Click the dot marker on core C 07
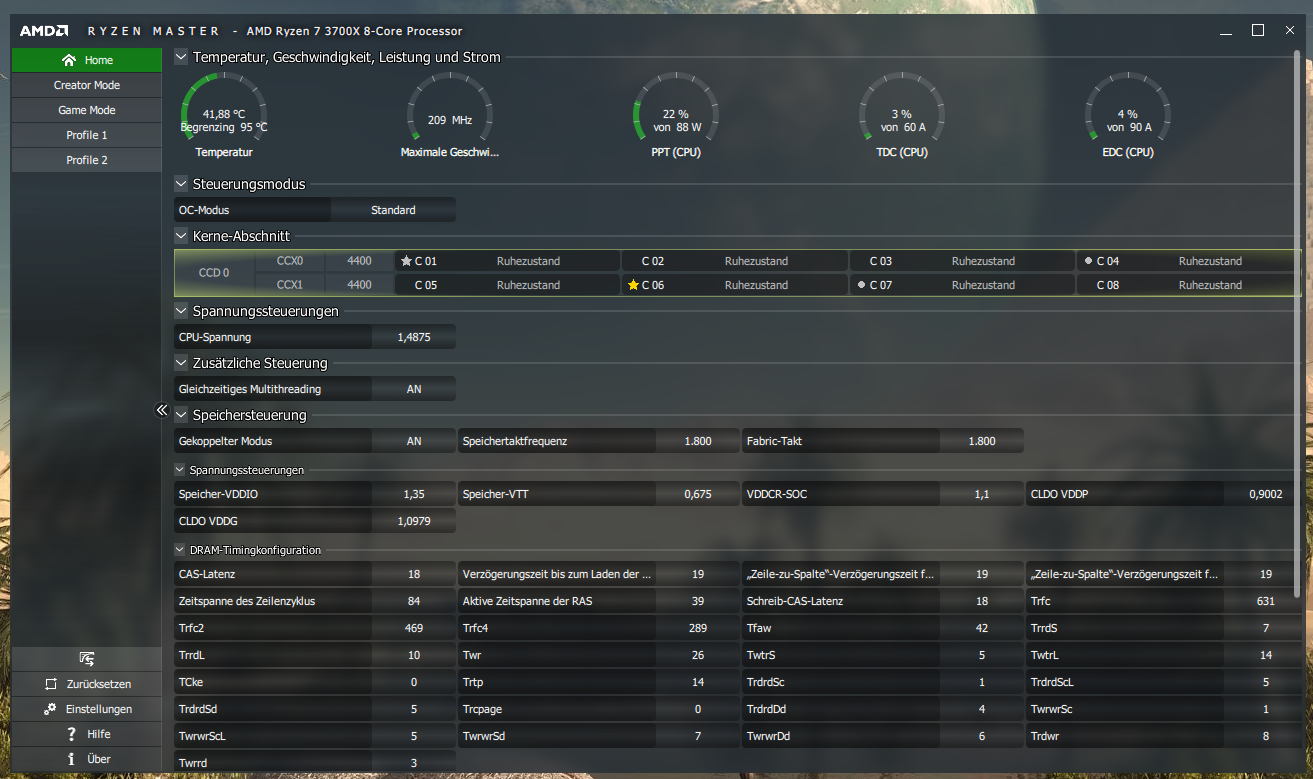Screen dimensions: 1313x779 coord(861,285)
